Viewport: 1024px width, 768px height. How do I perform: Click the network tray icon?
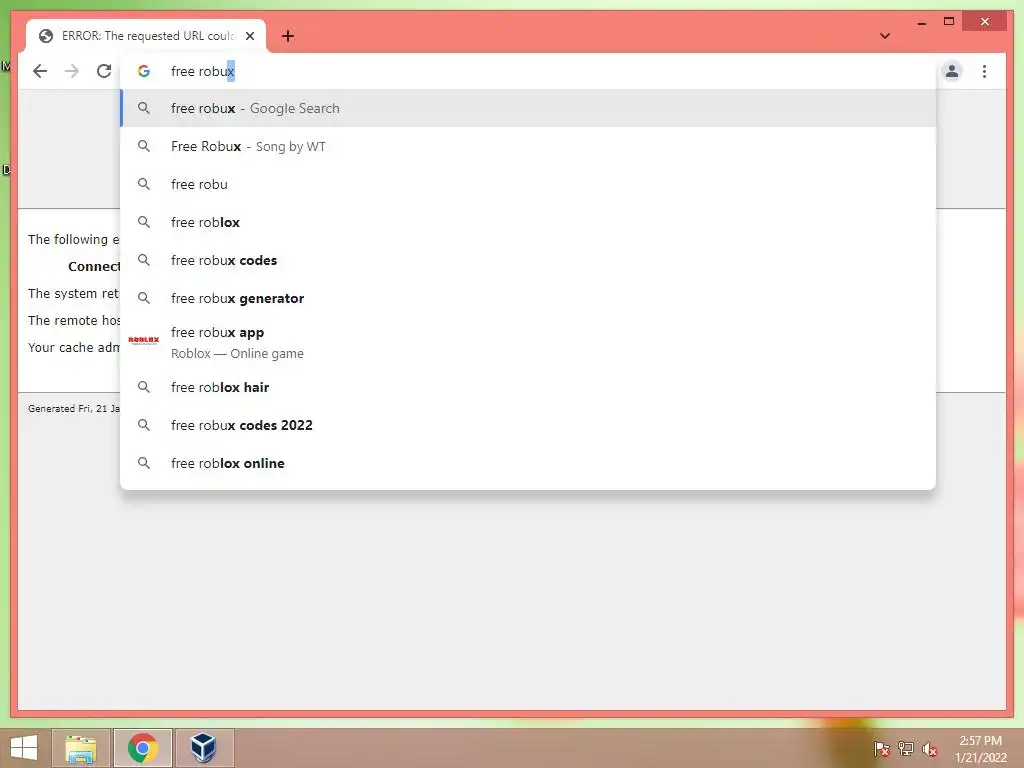(x=906, y=748)
